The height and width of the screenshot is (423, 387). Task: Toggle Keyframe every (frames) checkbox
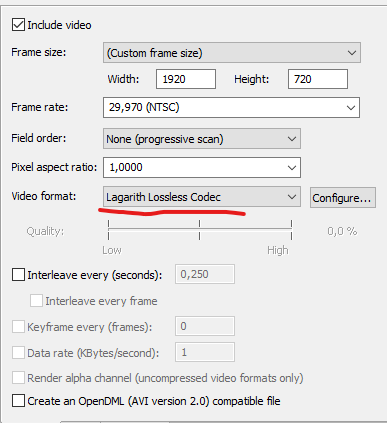[x=18, y=327]
